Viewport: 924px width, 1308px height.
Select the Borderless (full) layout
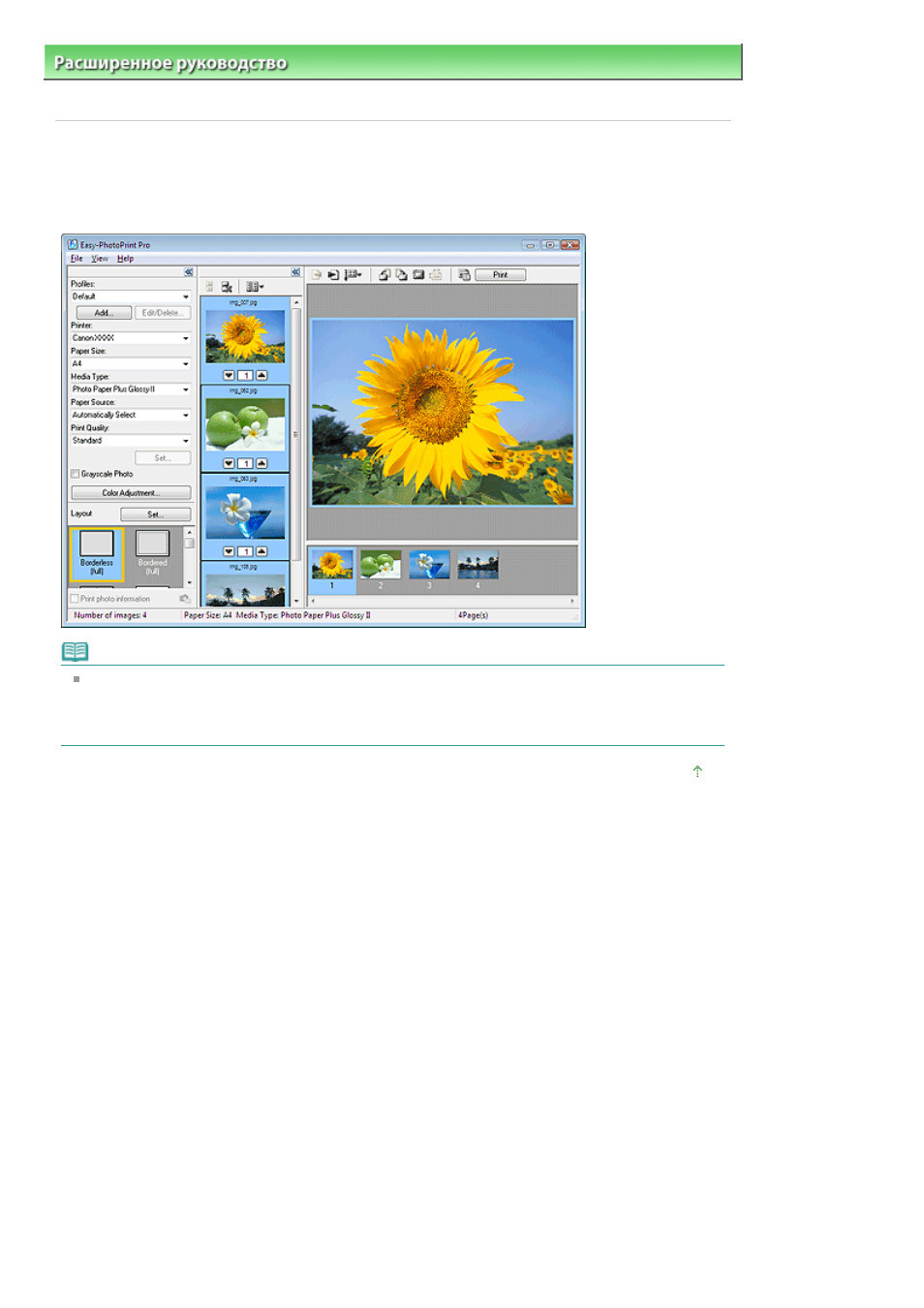pos(97,554)
